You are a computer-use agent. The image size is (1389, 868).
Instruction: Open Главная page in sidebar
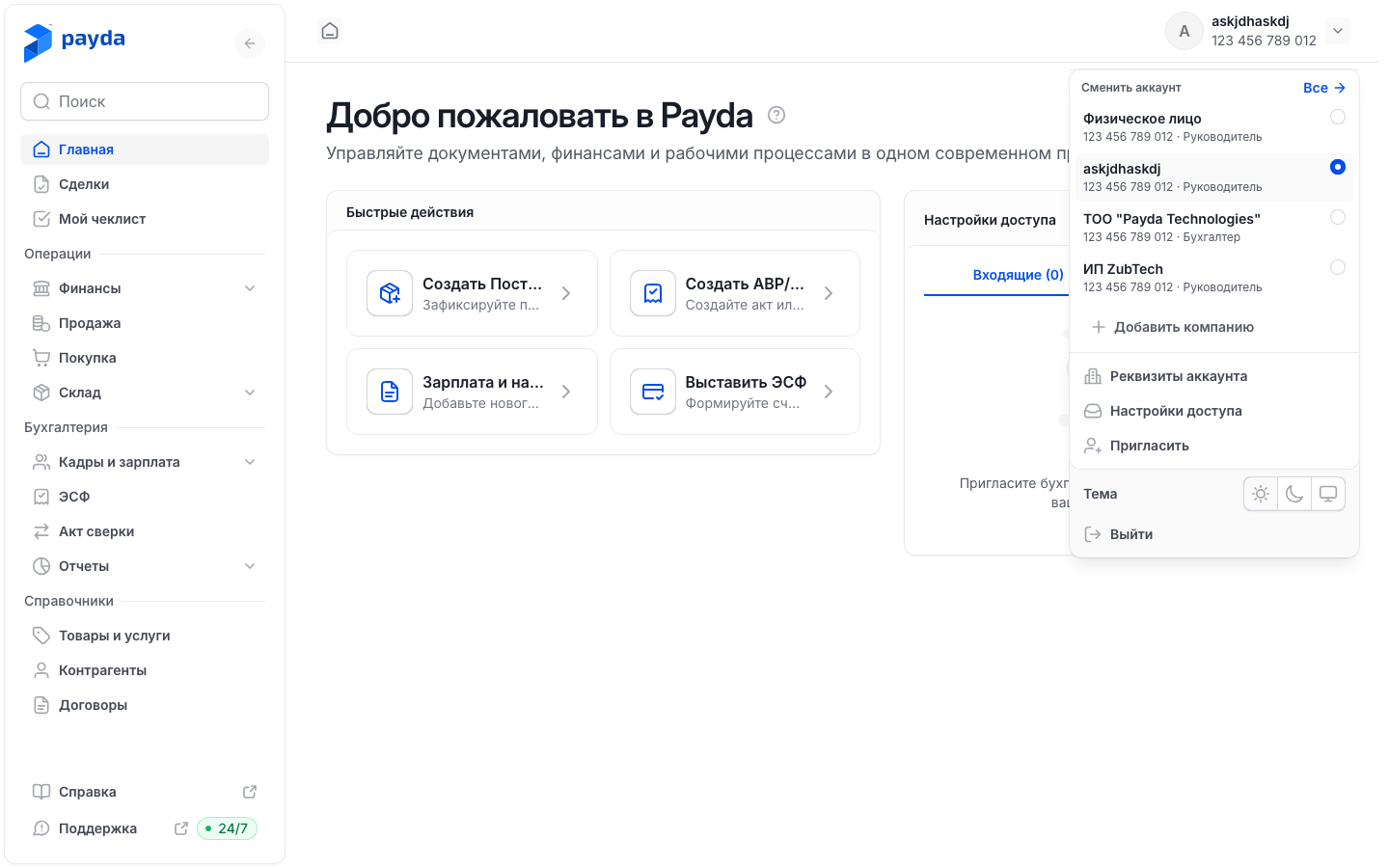pyautogui.click(x=145, y=149)
